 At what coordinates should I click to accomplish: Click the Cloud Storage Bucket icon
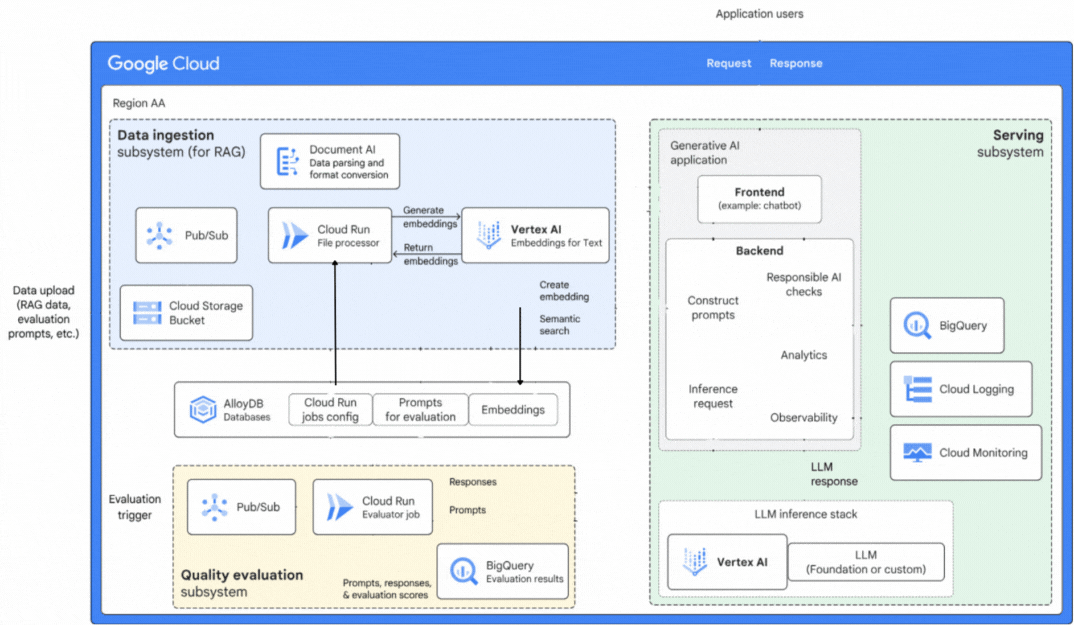click(x=147, y=312)
